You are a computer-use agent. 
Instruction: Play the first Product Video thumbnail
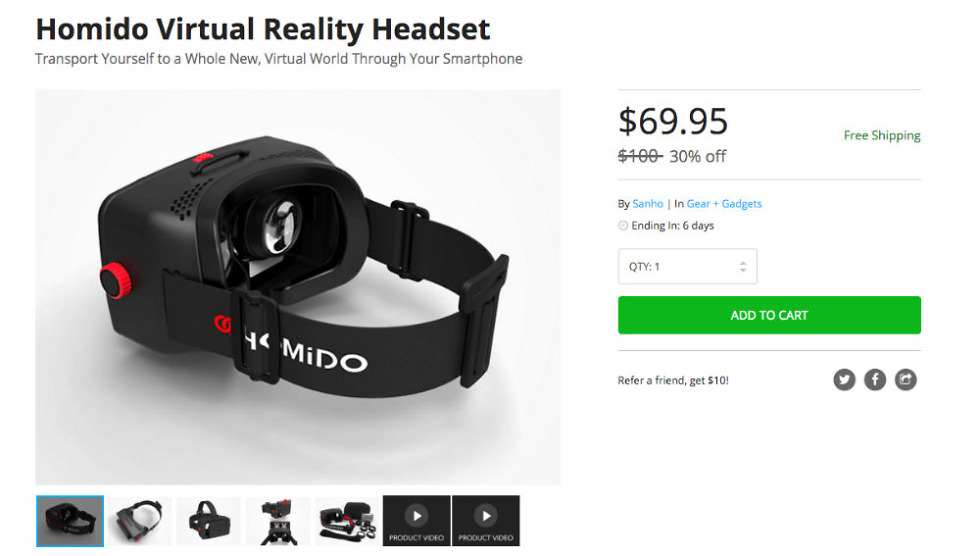click(x=416, y=520)
